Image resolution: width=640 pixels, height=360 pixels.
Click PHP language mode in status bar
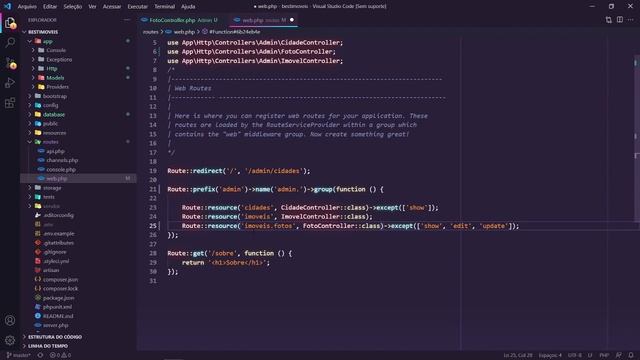pos(604,355)
